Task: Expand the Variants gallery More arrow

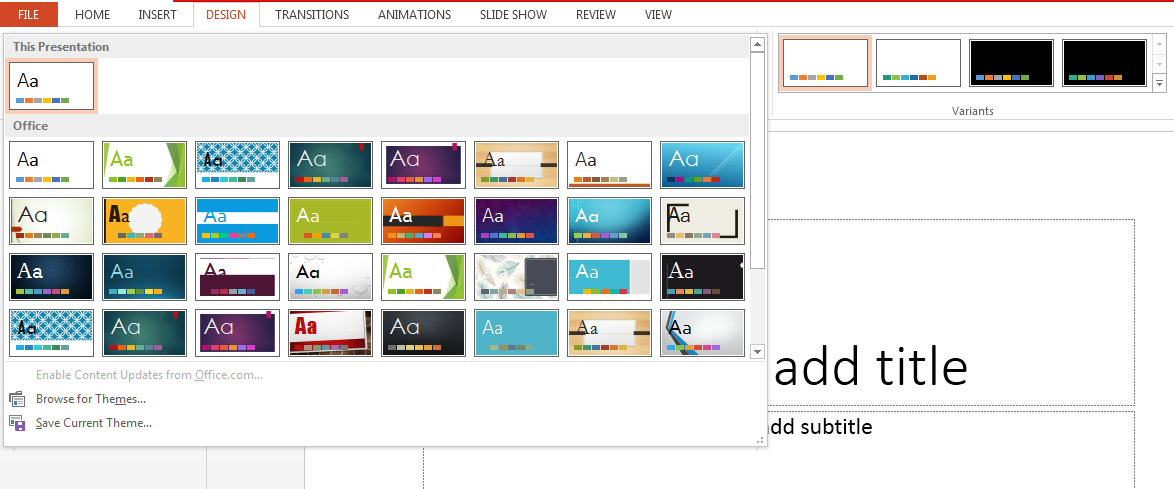Action: pos(1160,84)
